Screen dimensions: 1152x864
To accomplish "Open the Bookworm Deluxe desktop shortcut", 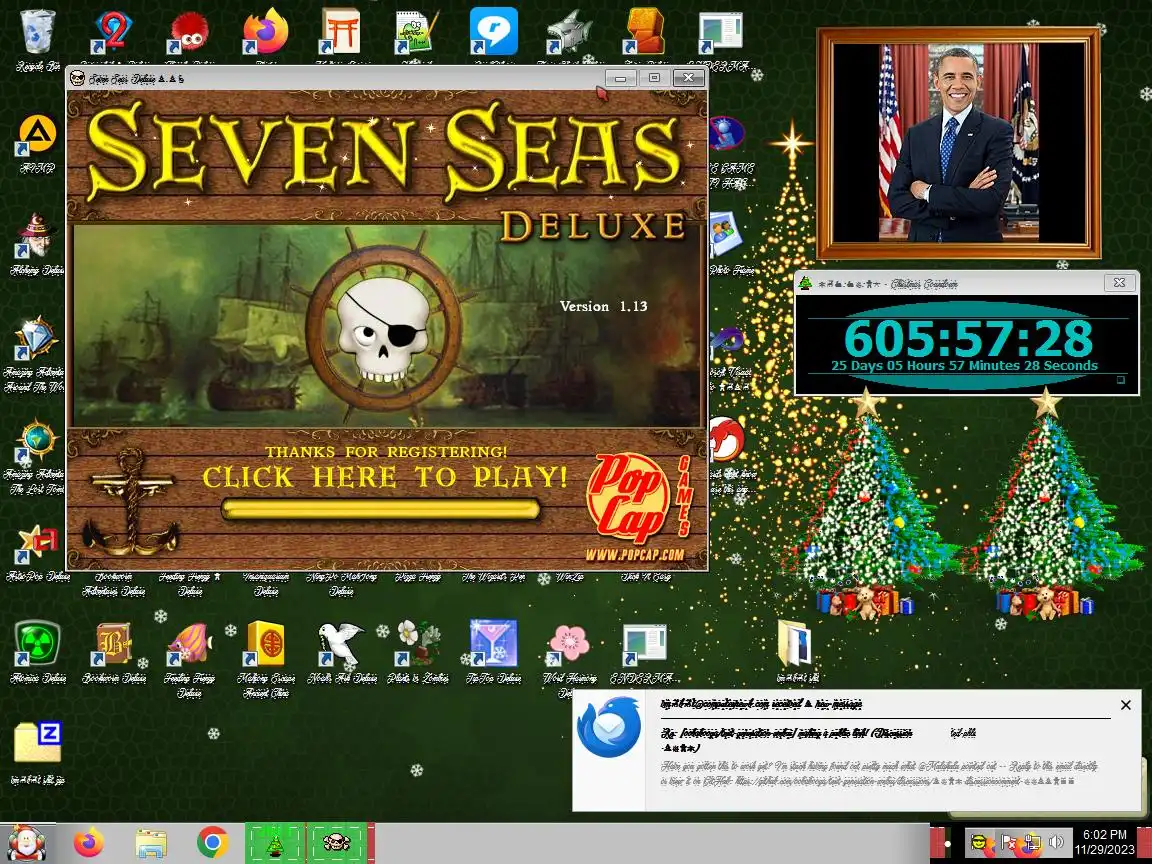I will [113, 643].
